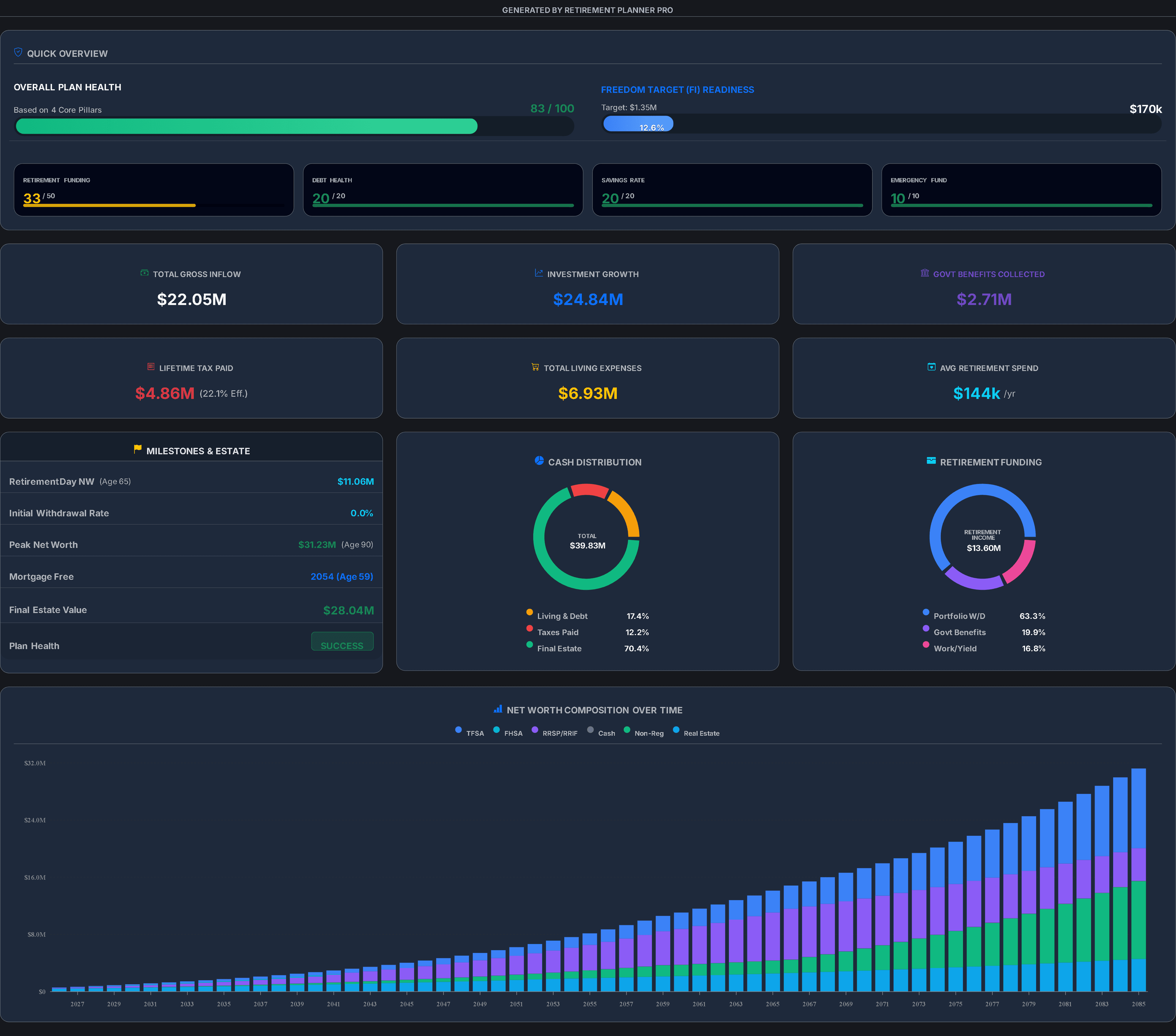The height and width of the screenshot is (1036, 1176).
Task: Click the Lifetime Tax Paid icon
Action: click(x=151, y=367)
